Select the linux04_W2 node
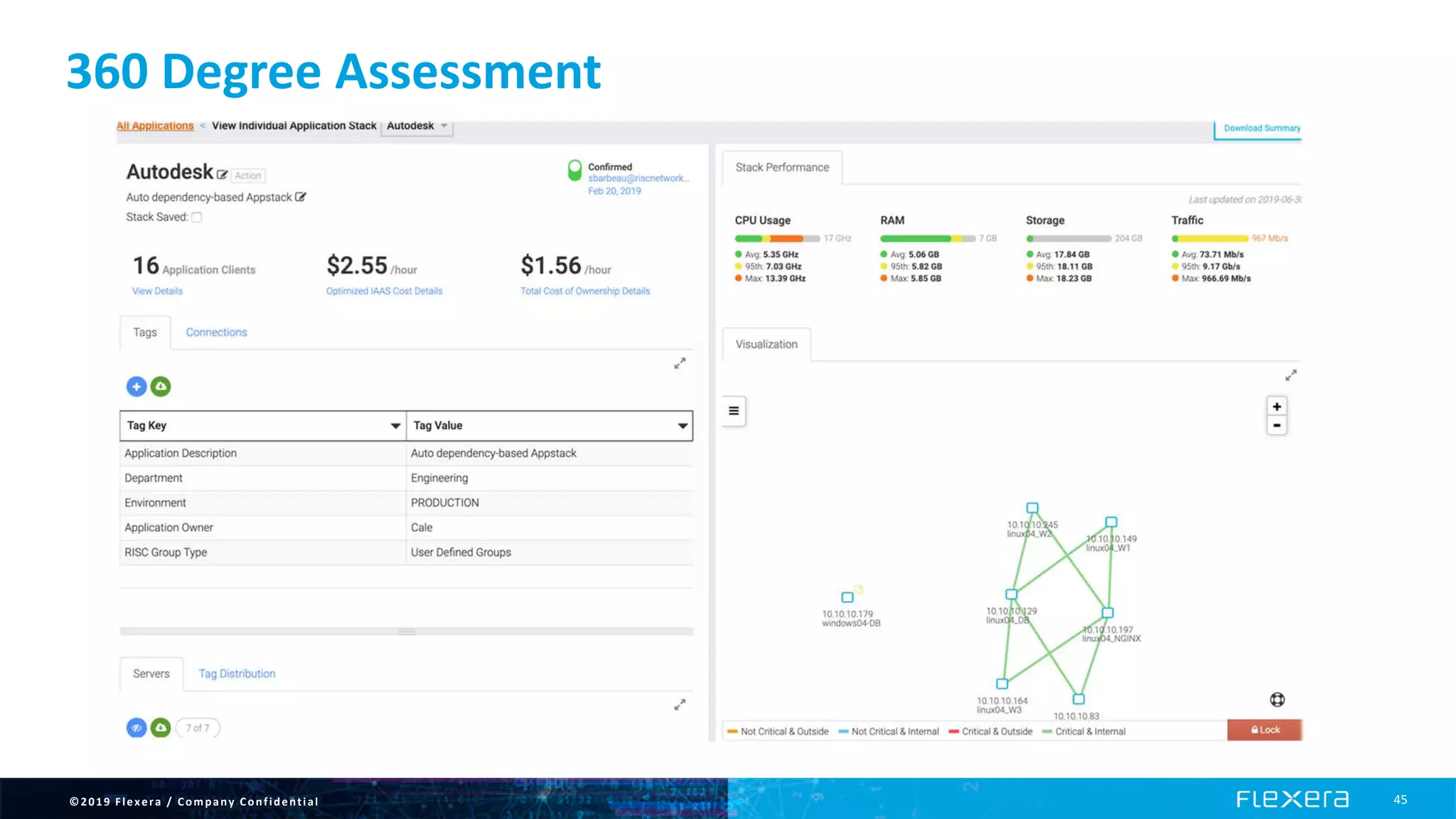Viewport: 1456px width, 819px height. 1032,508
